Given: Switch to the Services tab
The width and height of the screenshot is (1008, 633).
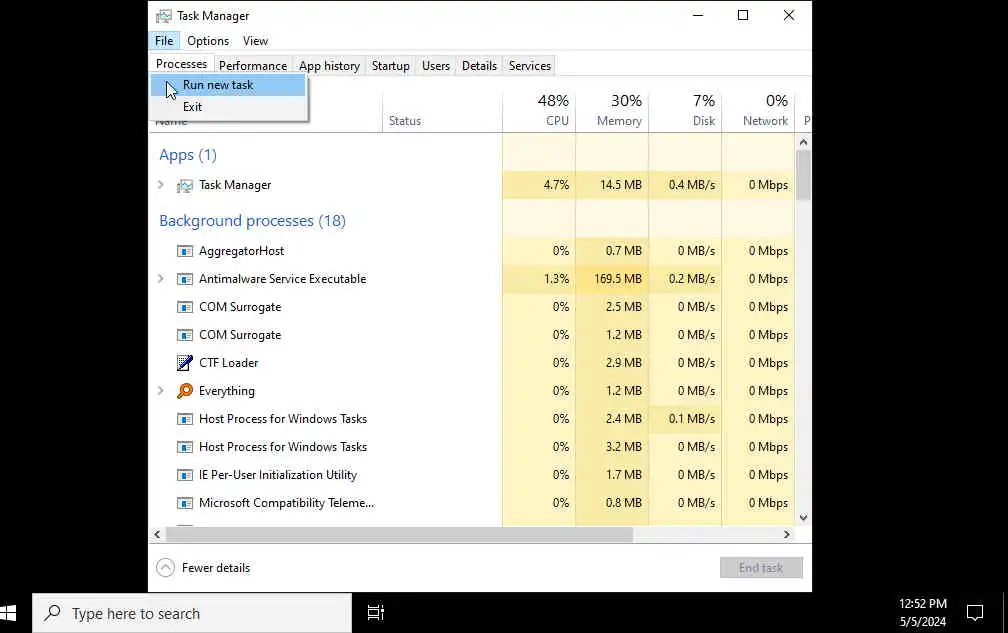Looking at the screenshot, I should click(530, 66).
